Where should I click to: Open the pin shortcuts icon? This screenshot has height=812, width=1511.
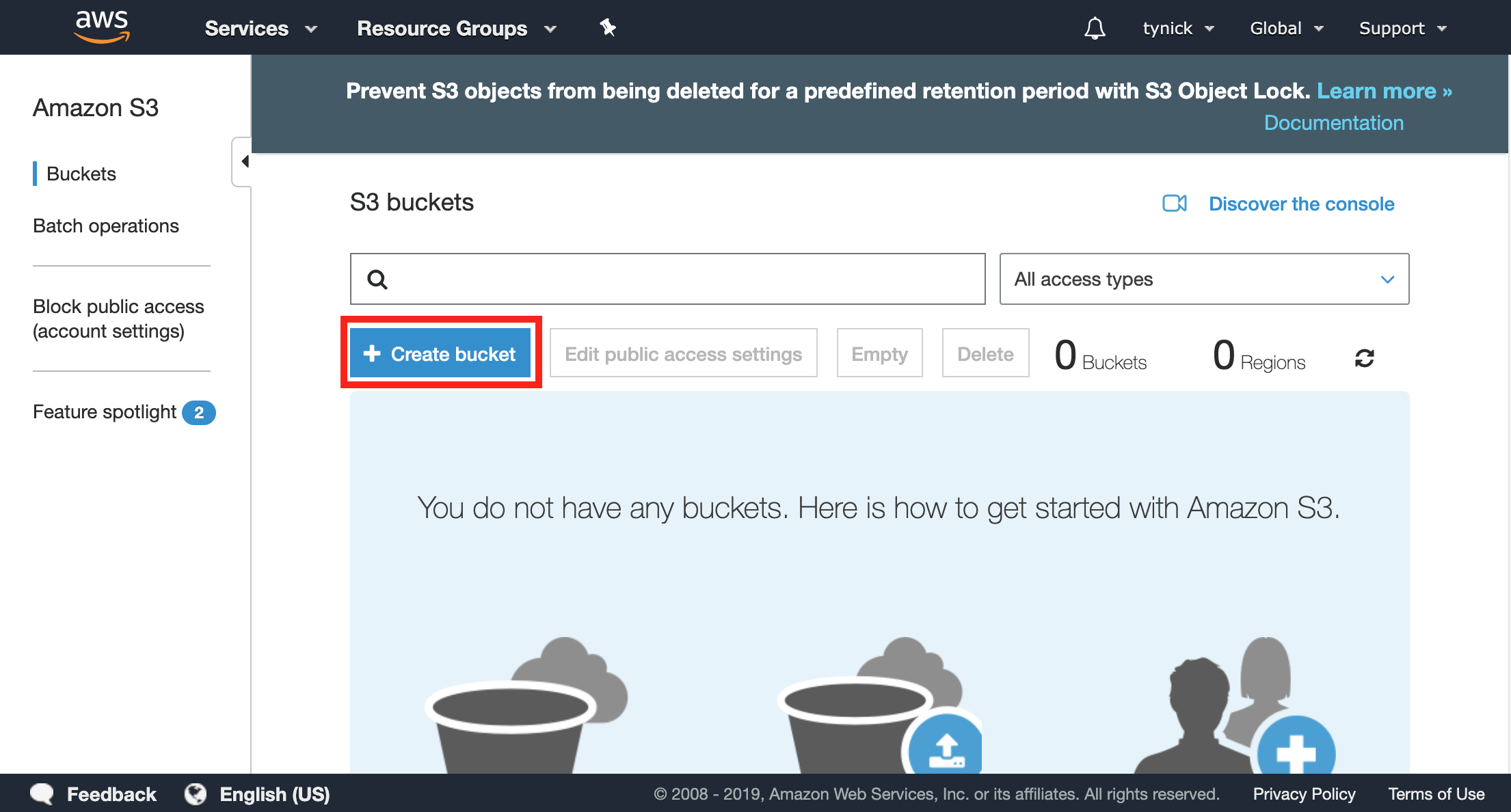coord(608,27)
